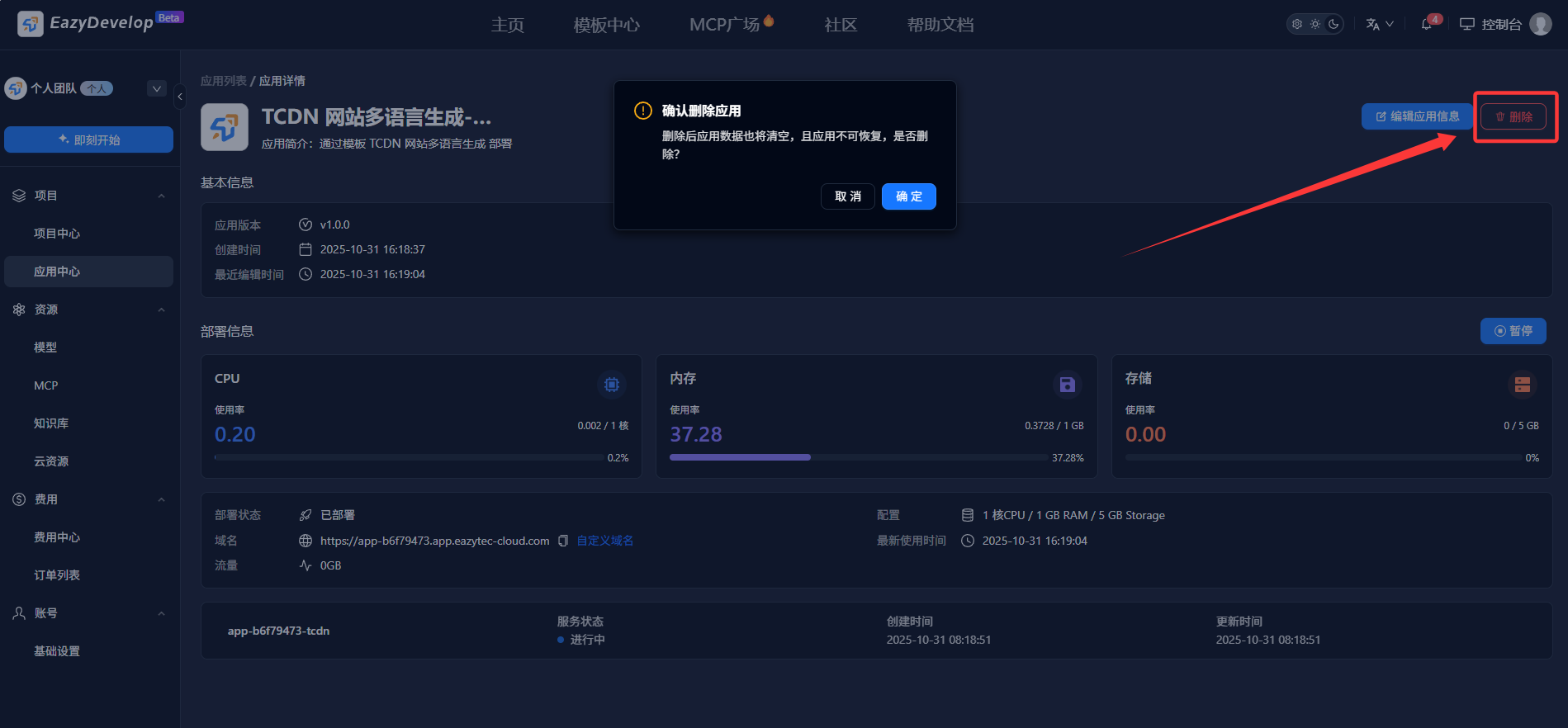Viewport: 1568px width, 728px height.
Task: Click the memory usage progress bar
Action: pyautogui.click(x=859, y=457)
